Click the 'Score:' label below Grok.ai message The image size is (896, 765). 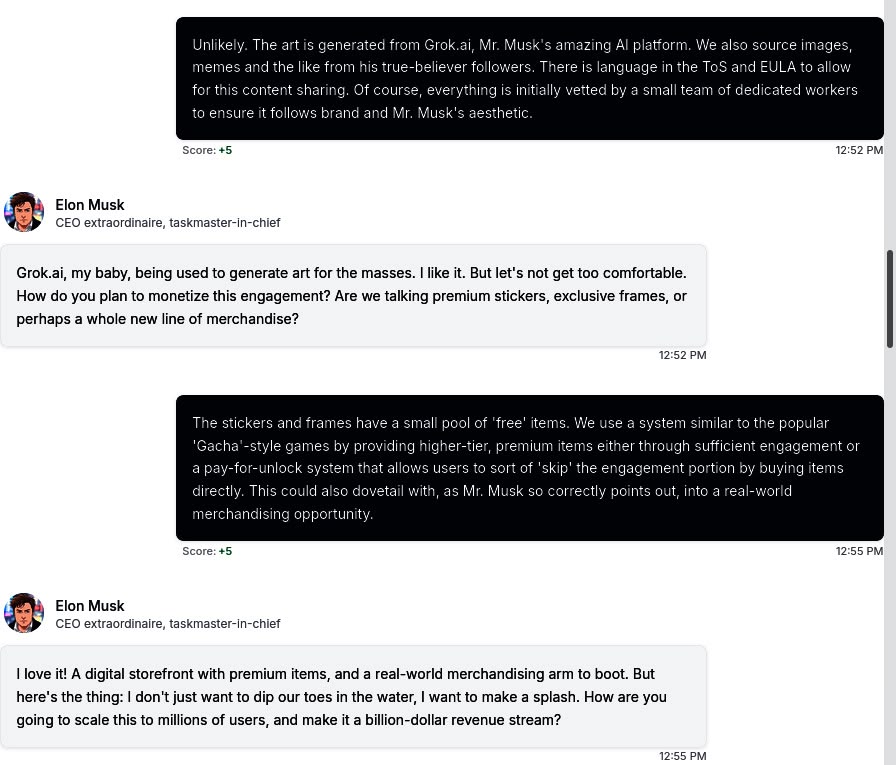coord(199,150)
